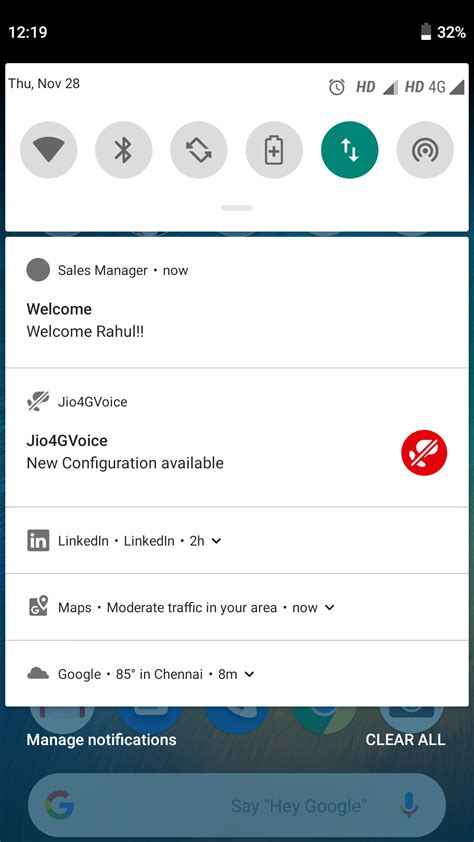The width and height of the screenshot is (474, 842).
Task: Tap the Sales Manager app icon
Action: 38,270
